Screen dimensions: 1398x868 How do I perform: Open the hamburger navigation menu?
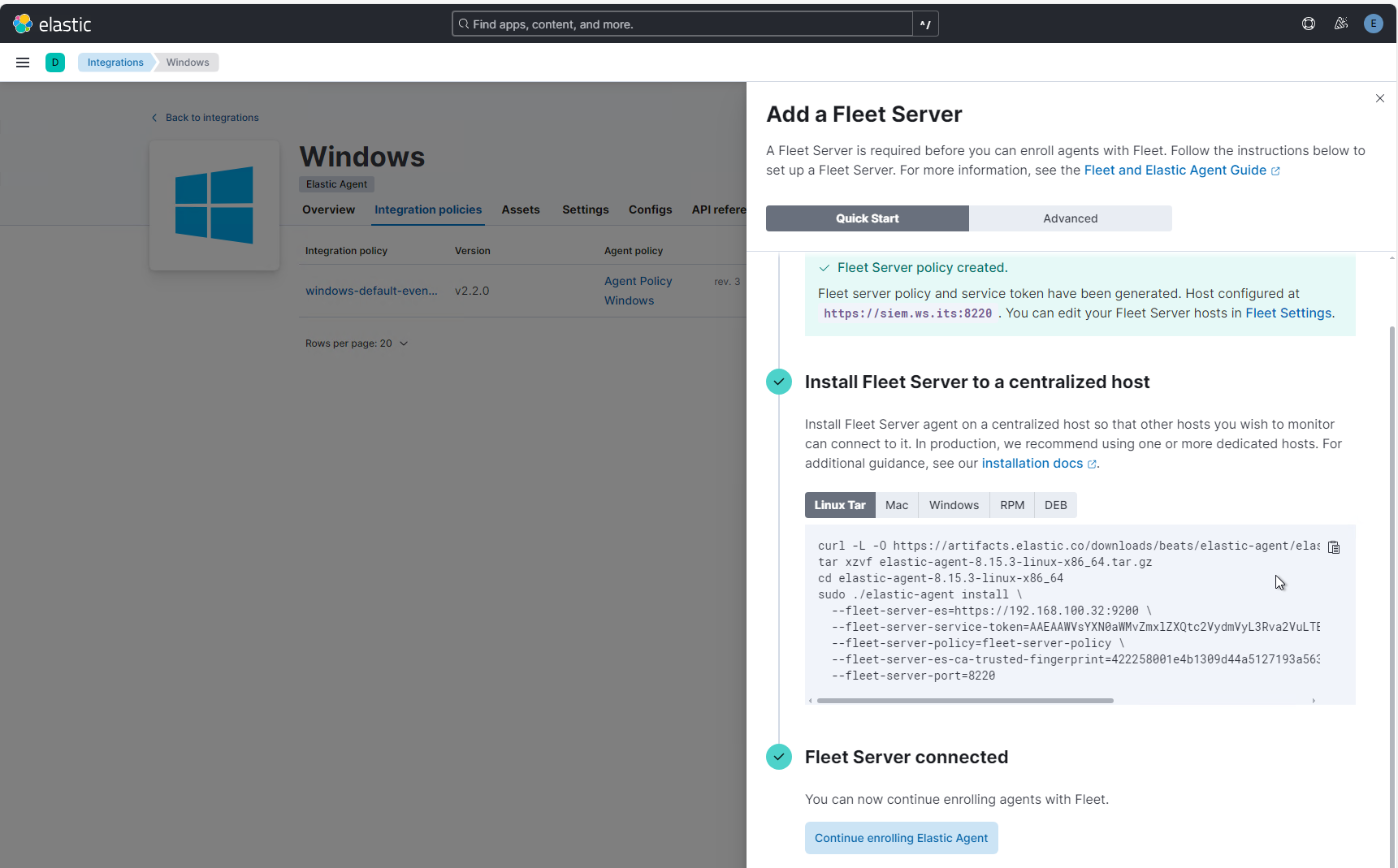click(23, 63)
